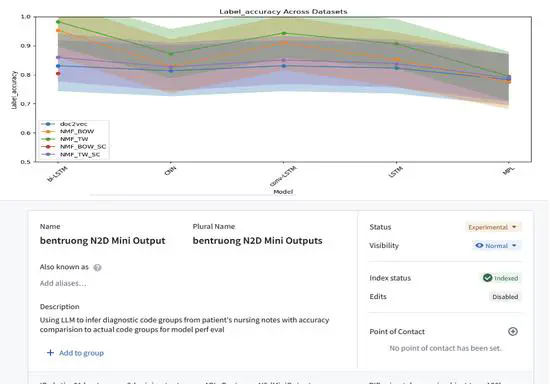Open the Experimental status dropdown
This screenshot has height=384, width=550.
click(x=493, y=227)
